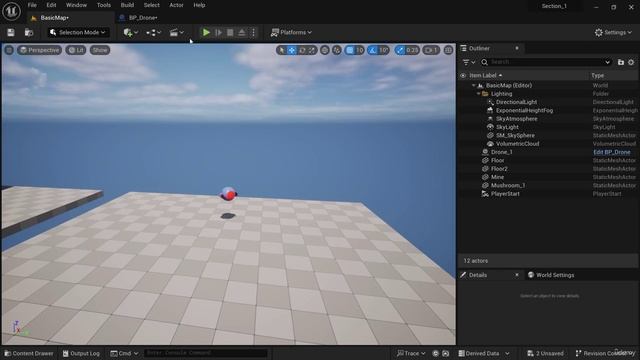Open the Window menu

coord(76,5)
